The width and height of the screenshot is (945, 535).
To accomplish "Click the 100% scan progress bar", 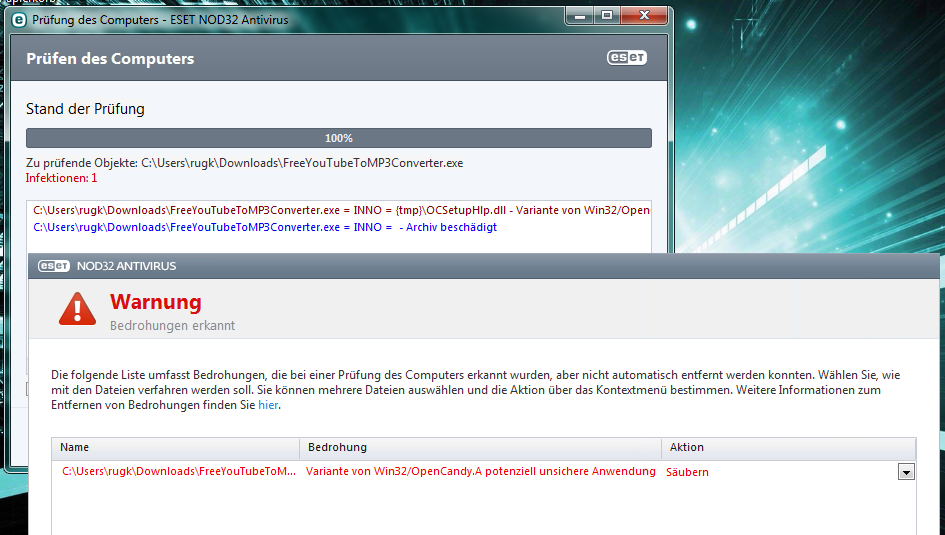I will point(338,138).
